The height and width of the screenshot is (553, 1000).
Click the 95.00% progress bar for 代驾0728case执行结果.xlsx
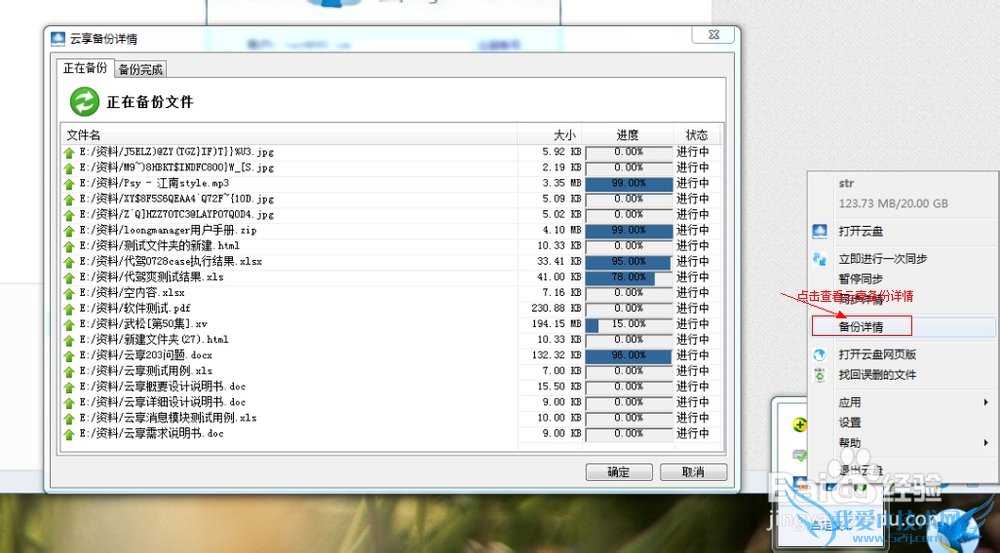point(629,262)
